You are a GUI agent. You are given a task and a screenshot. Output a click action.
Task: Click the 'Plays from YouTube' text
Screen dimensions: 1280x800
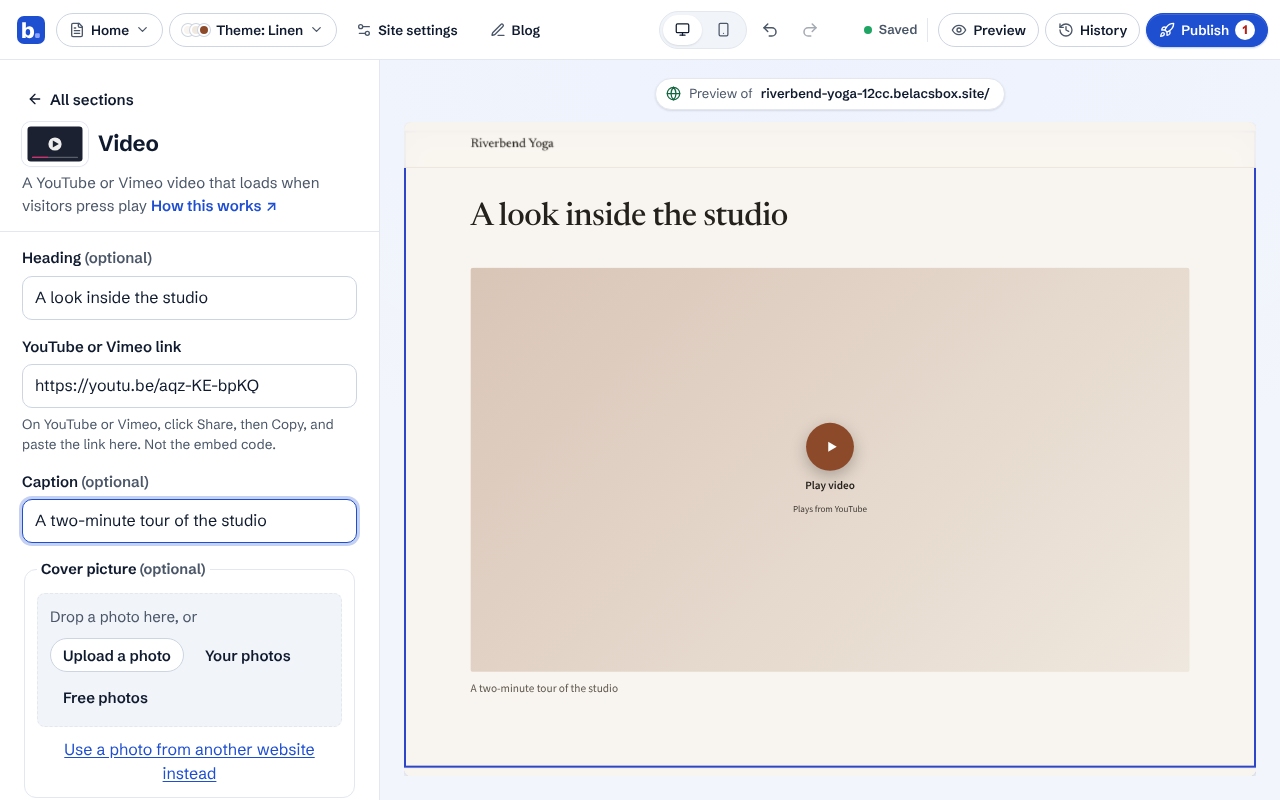coord(830,509)
